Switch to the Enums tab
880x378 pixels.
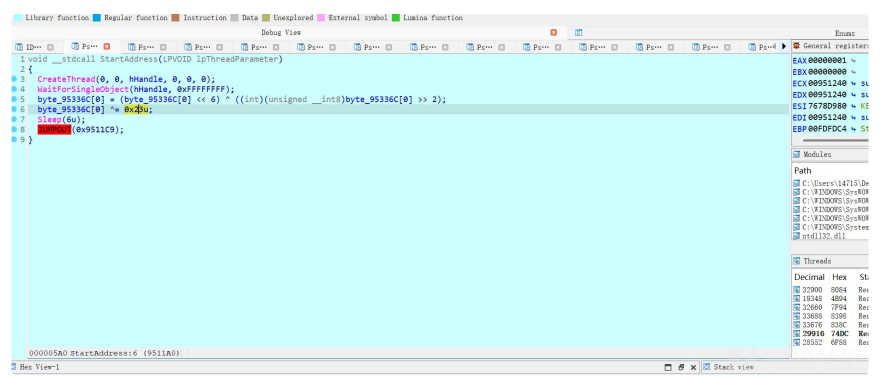(x=845, y=33)
